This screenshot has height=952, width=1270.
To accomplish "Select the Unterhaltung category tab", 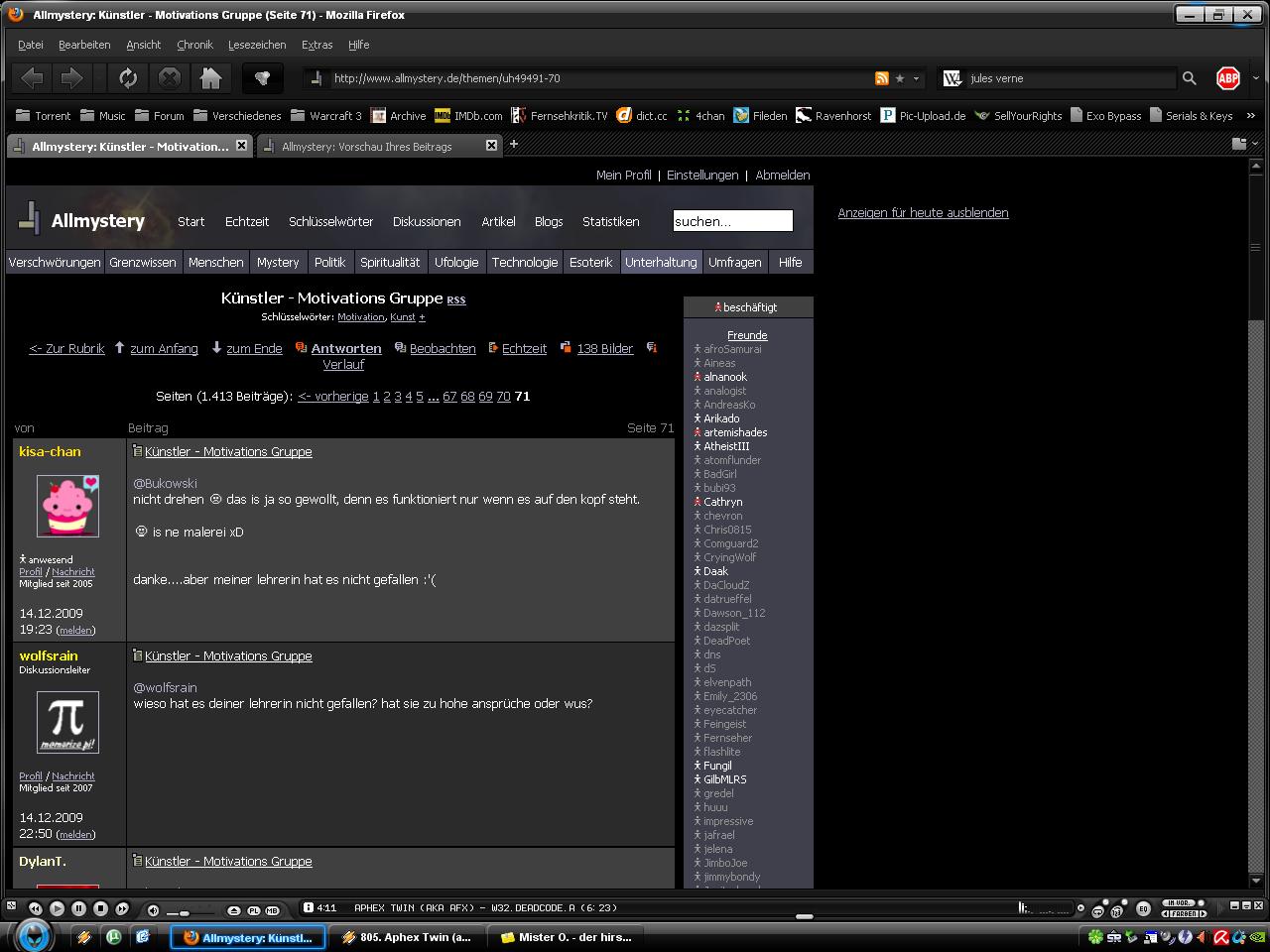I will [661, 262].
